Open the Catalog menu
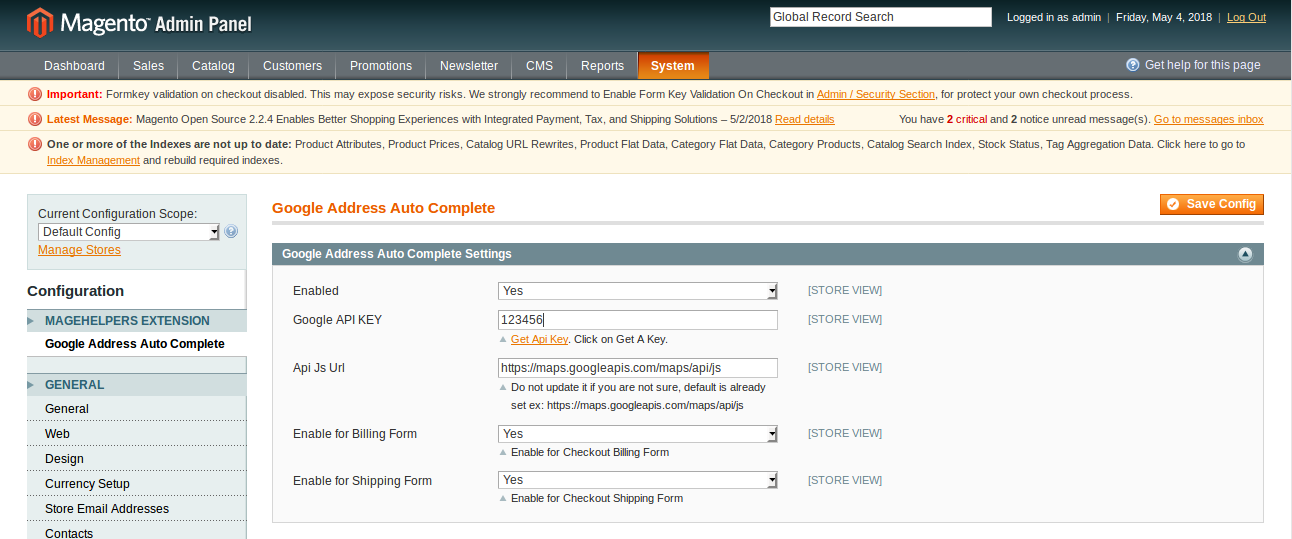Screen dimensions: 1292x539 [213, 66]
